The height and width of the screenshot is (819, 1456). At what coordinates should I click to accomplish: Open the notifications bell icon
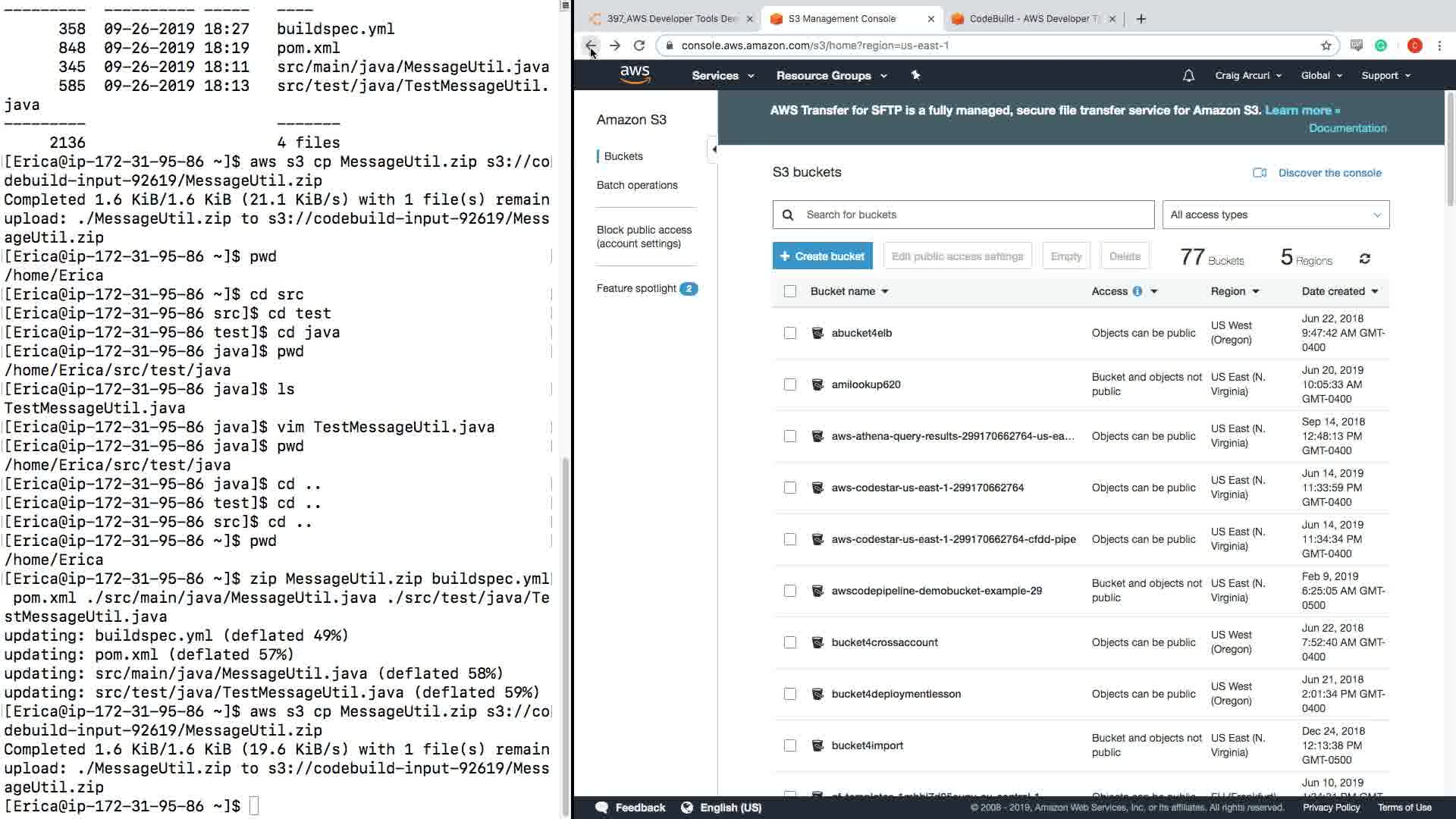point(1188,75)
